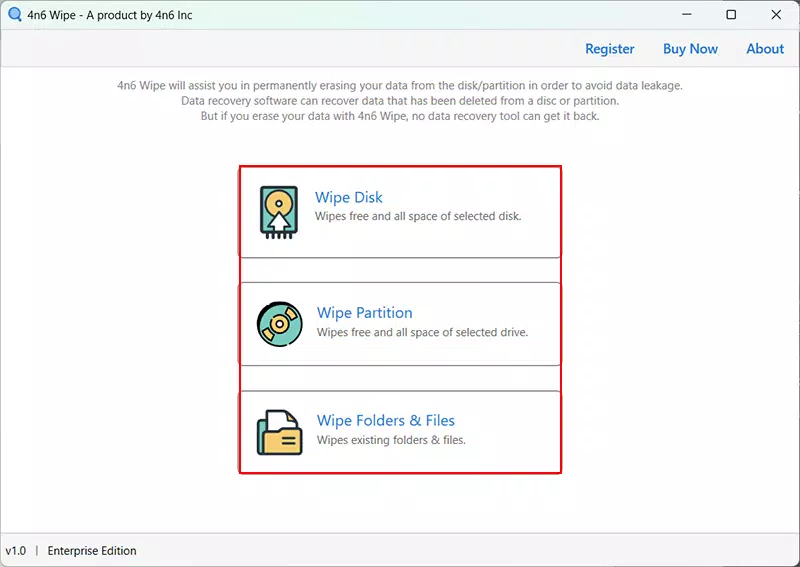Viewport: 800px width, 567px height.
Task: Click the Wipe Disk hard drive icon
Action: click(x=279, y=212)
